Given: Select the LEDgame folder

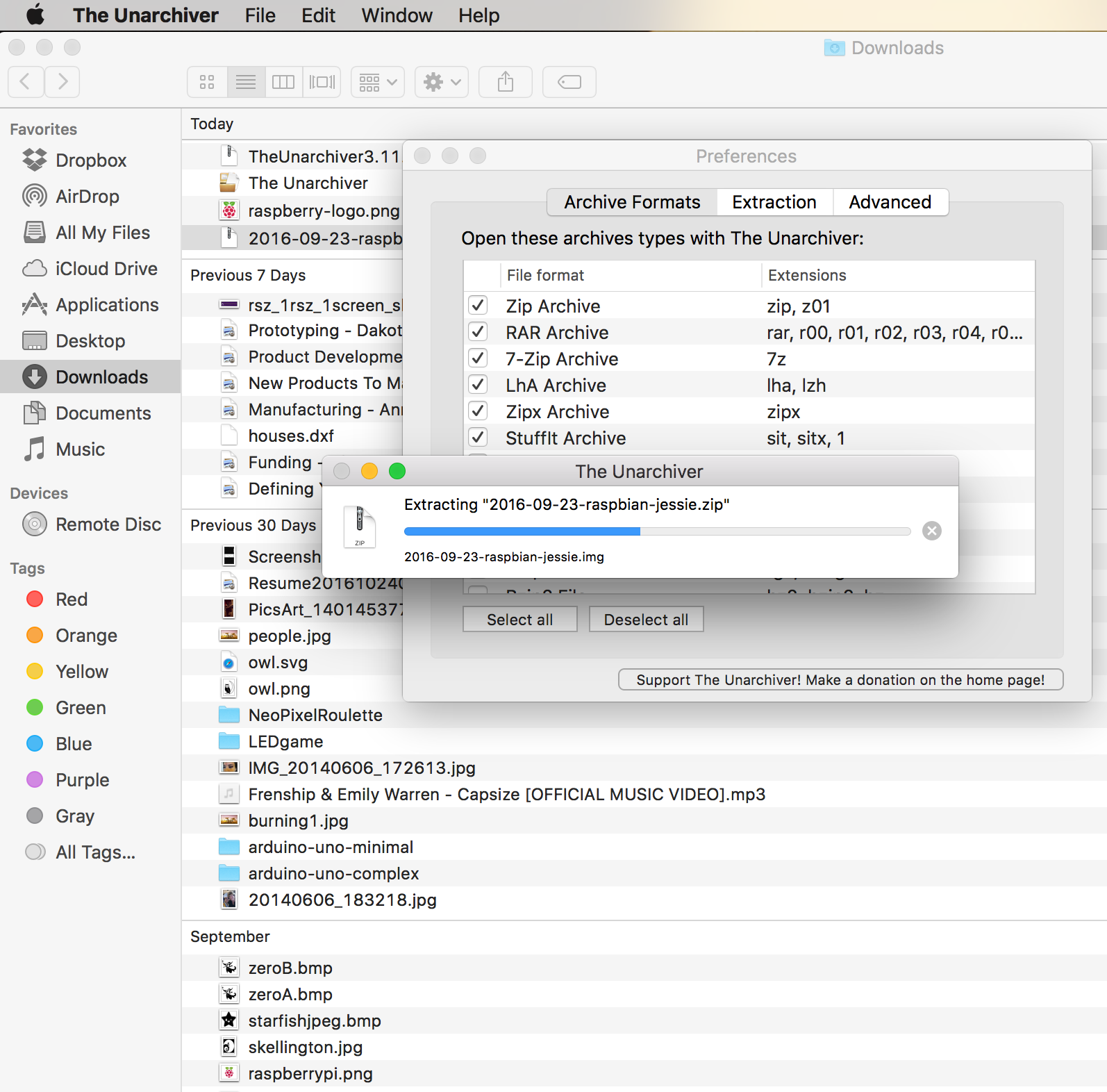Looking at the screenshot, I should 644,742.
